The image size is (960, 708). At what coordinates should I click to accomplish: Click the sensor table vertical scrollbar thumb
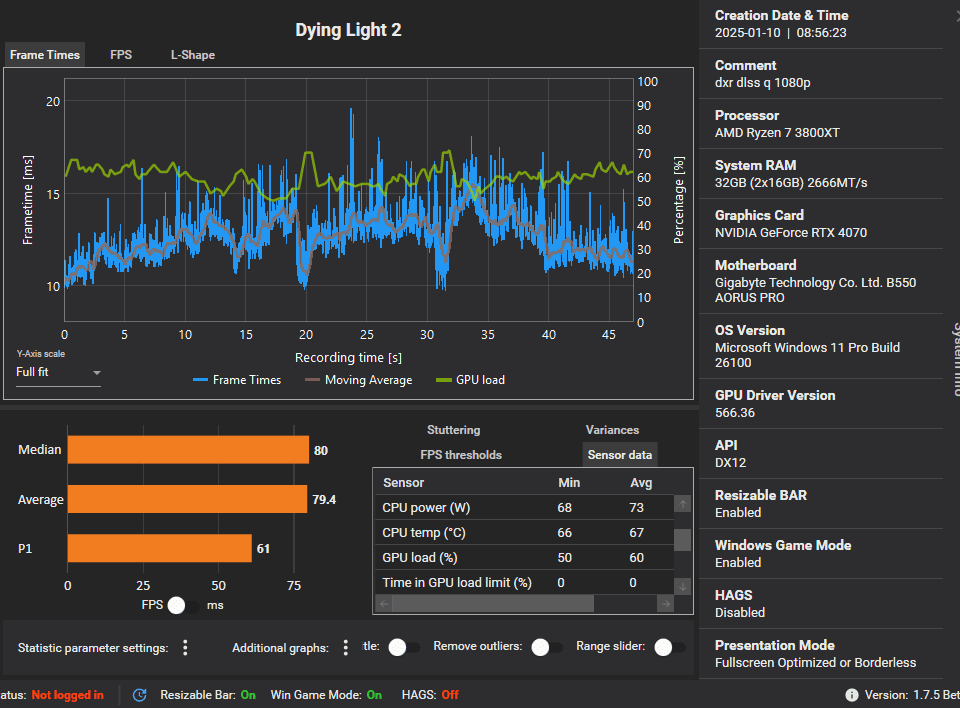[683, 540]
